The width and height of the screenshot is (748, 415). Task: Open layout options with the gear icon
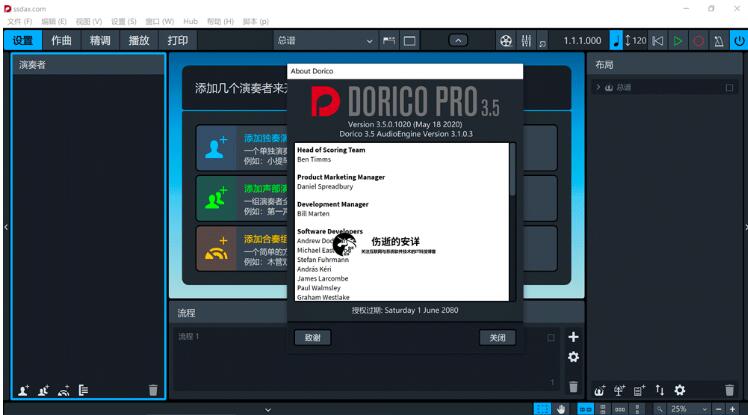(x=680, y=391)
